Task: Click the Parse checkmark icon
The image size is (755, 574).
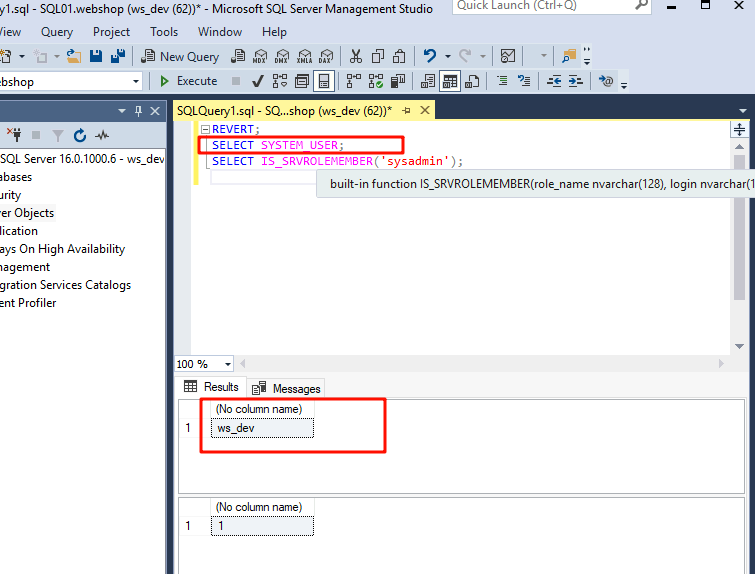Action: [258, 81]
